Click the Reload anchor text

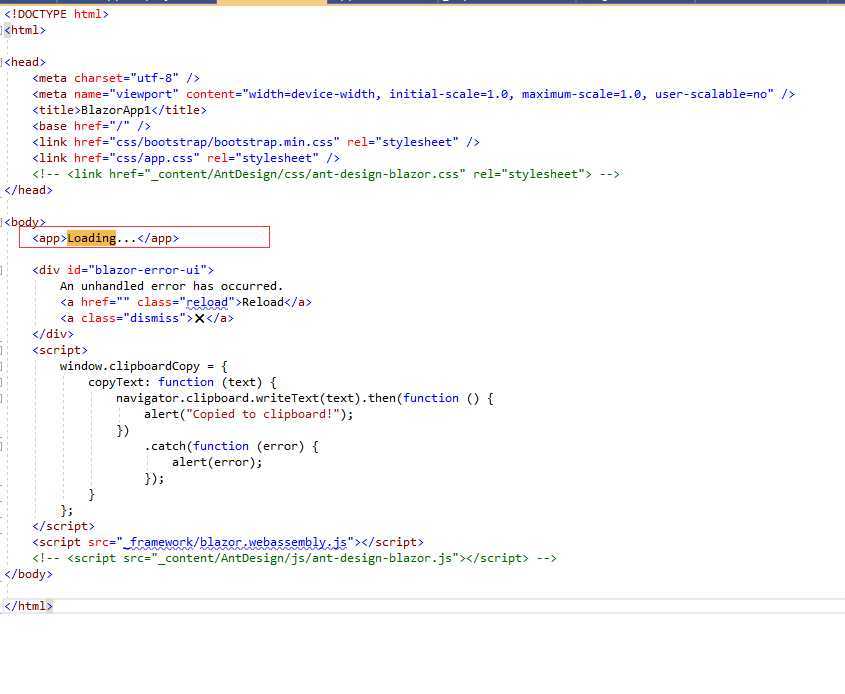click(262, 302)
